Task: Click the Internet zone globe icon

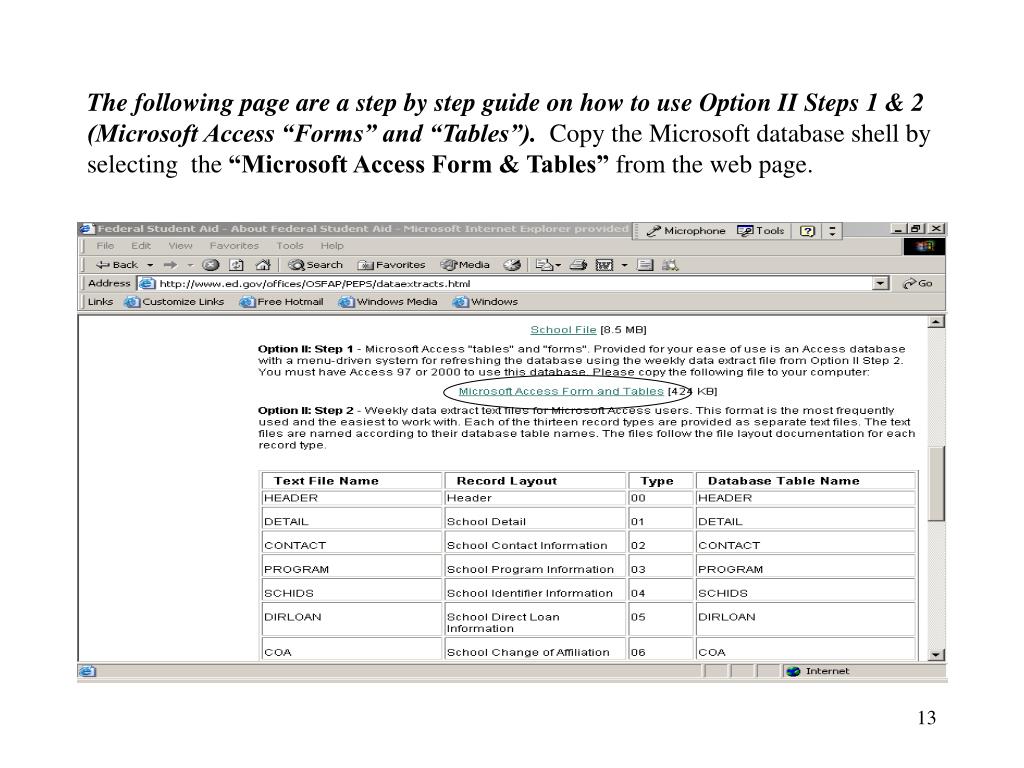Action: click(793, 671)
